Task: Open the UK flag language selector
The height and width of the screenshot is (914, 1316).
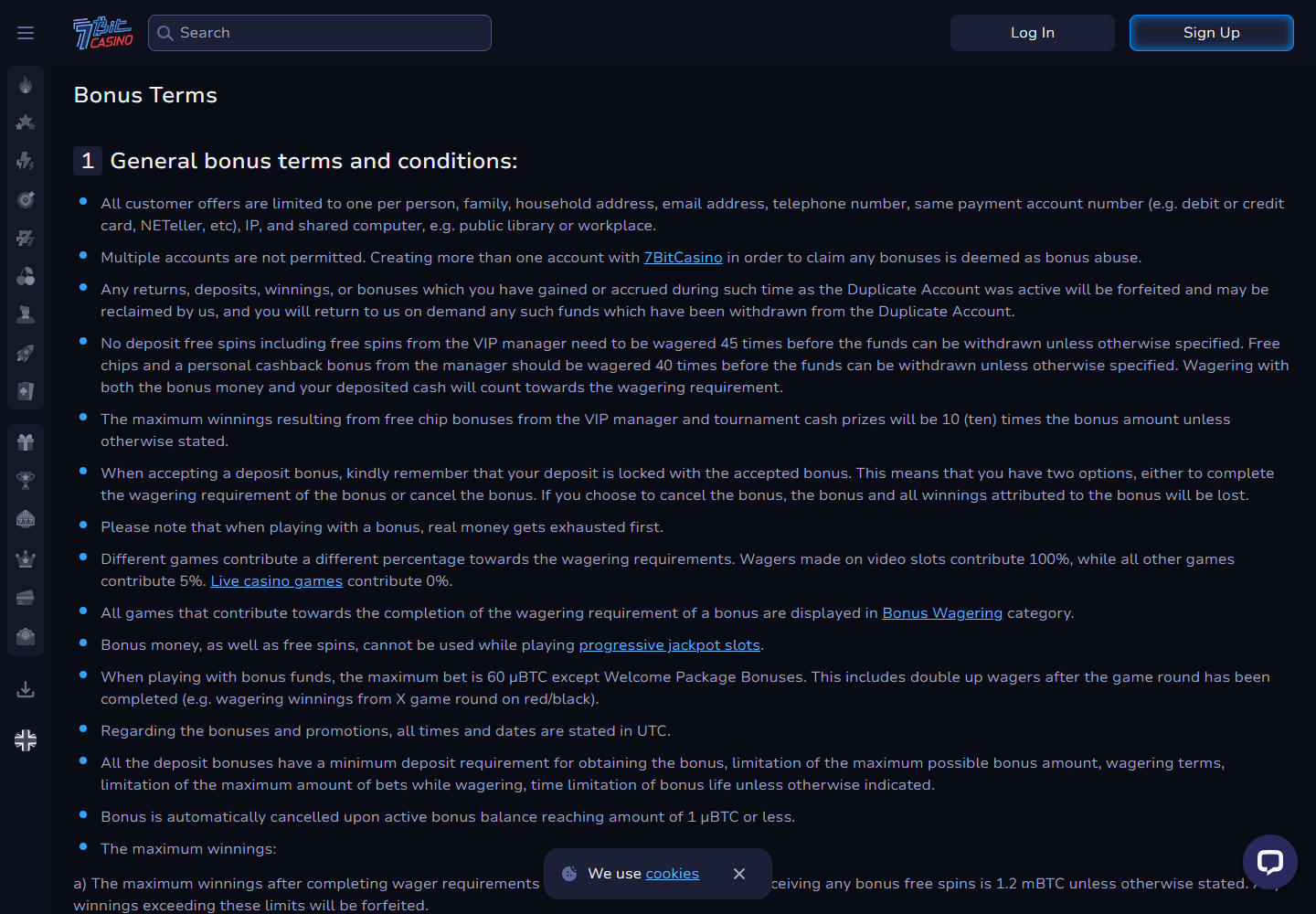Action: [x=26, y=740]
